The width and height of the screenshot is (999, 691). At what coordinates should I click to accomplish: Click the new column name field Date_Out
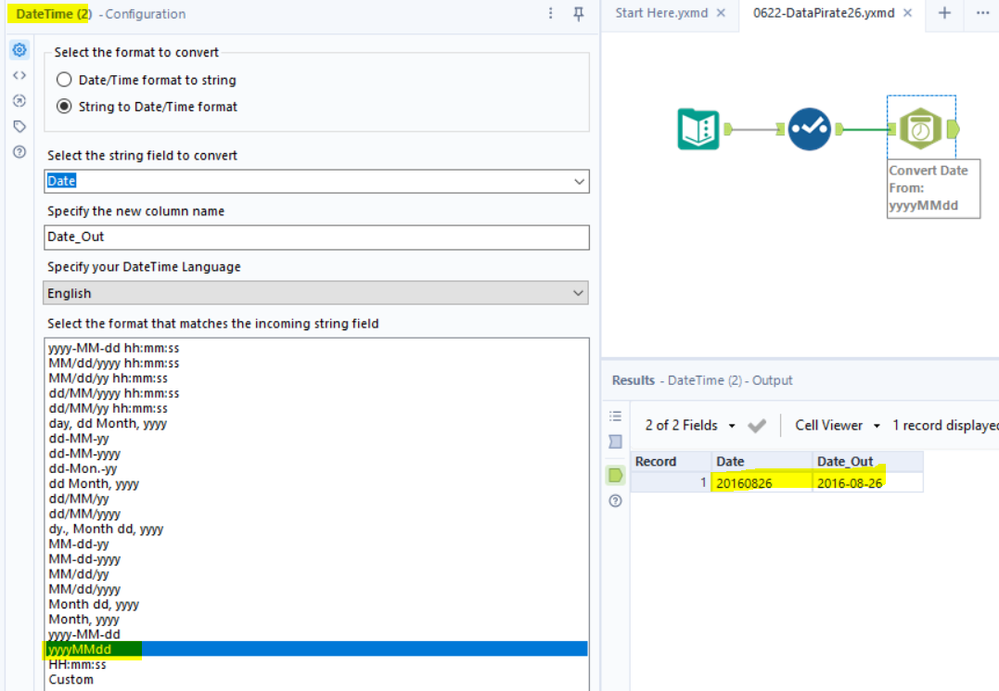point(317,237)
